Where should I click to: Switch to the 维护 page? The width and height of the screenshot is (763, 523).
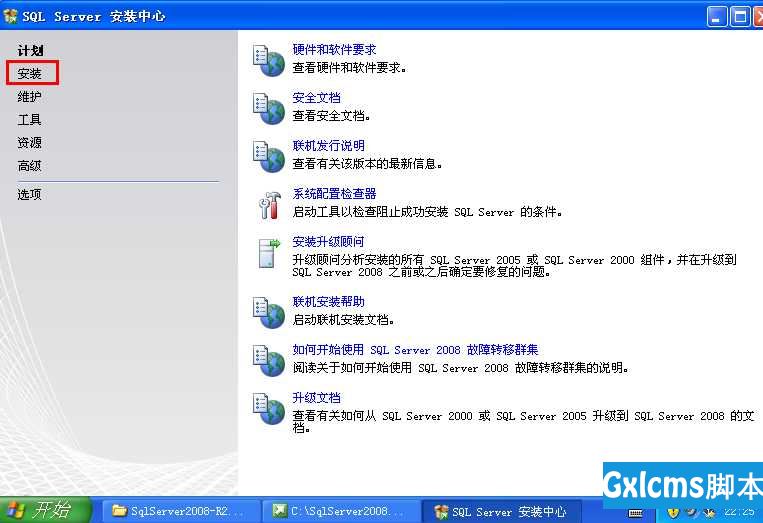(30, 97)
